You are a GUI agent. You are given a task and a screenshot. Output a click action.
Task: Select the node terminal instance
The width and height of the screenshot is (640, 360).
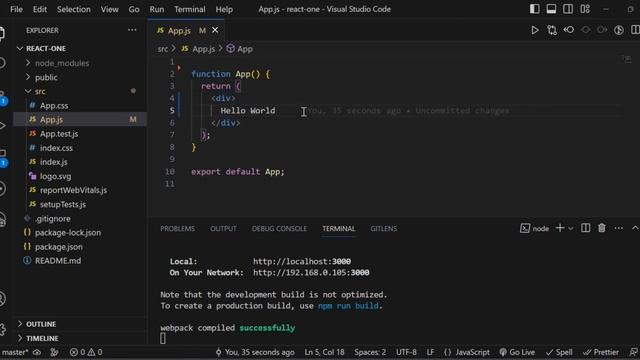pos(534,229)
